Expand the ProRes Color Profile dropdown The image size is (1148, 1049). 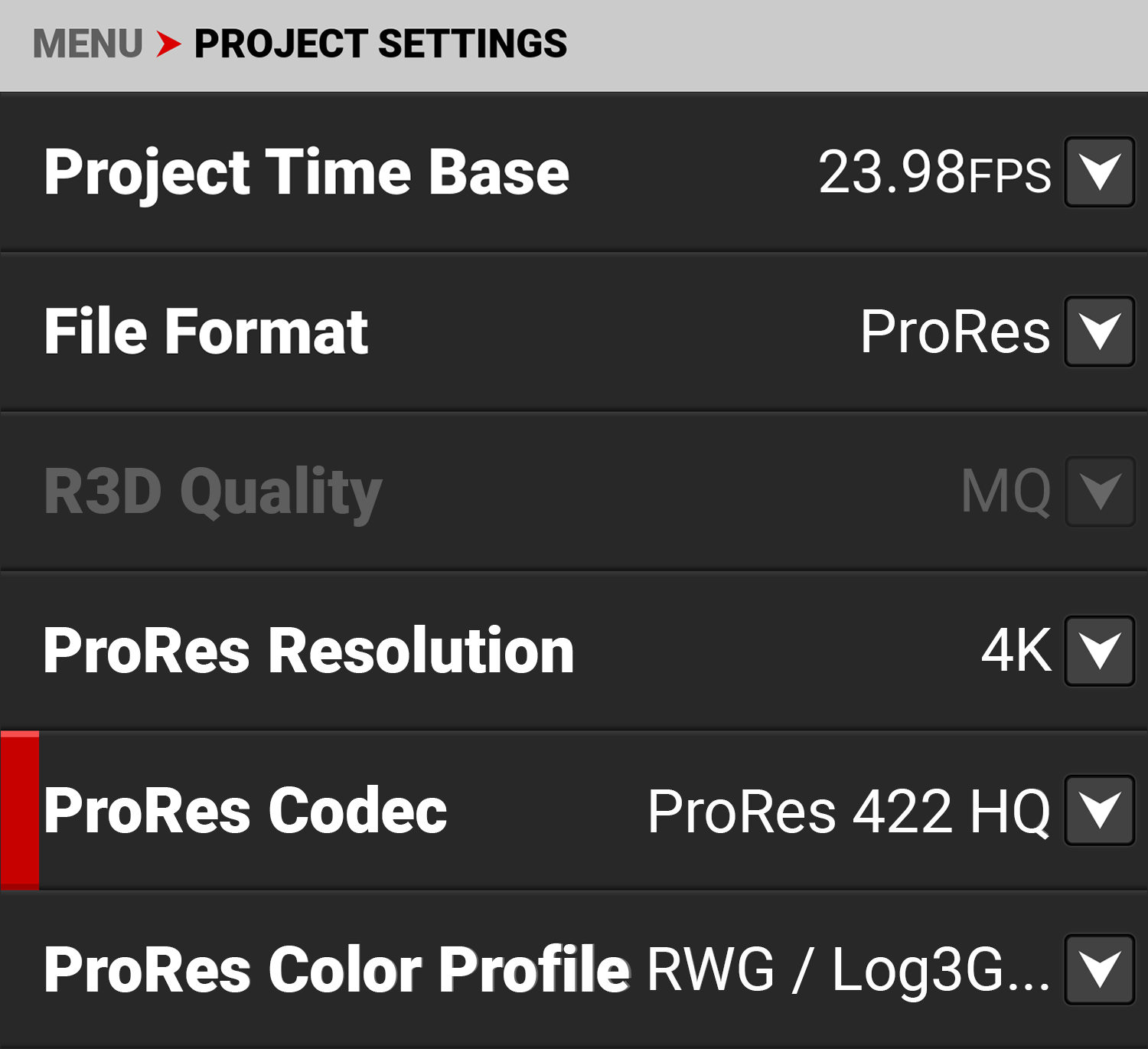pyautogui.click(x=1098, y=969)
